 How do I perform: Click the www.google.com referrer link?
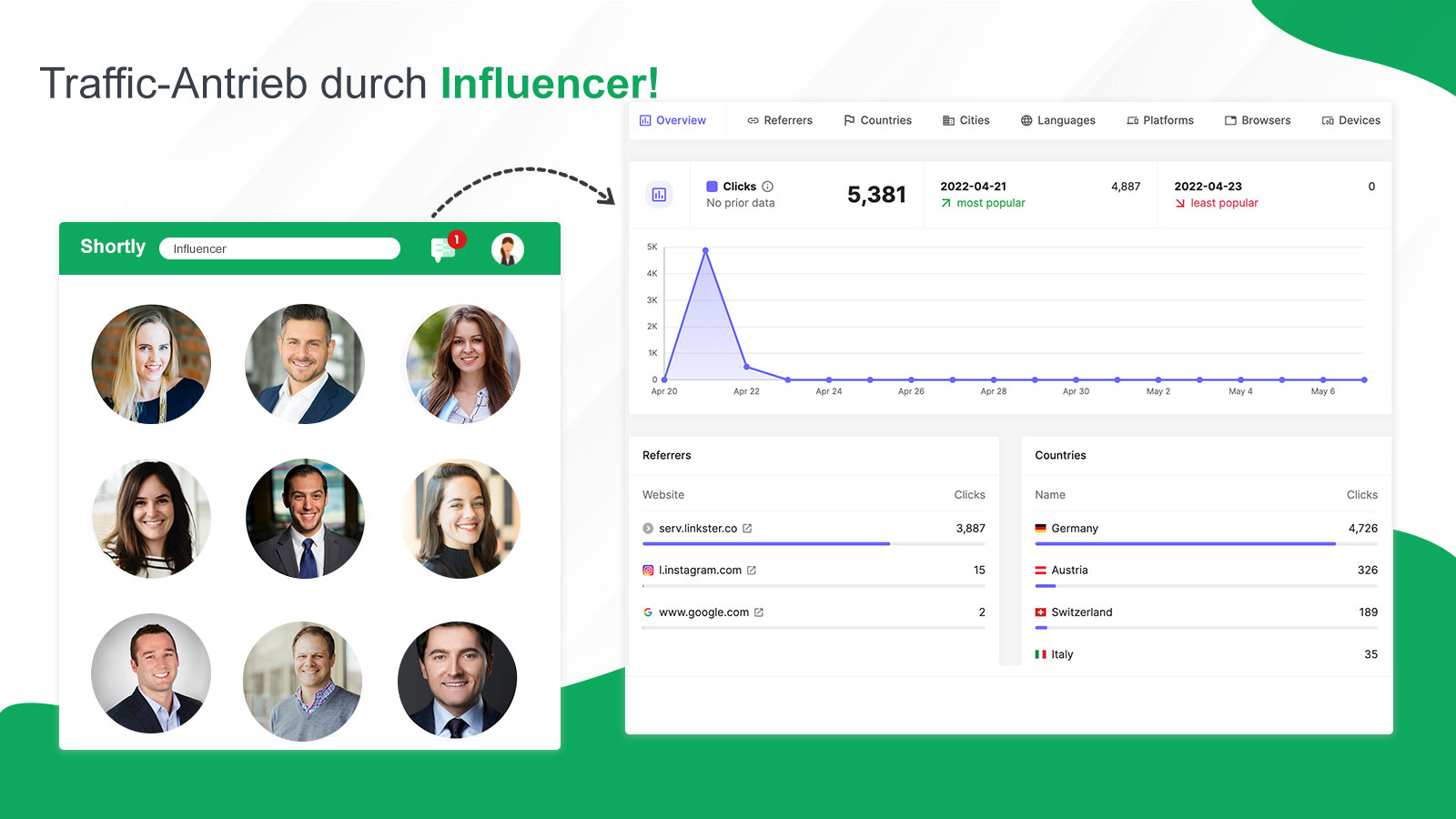(x=704, y=612)
